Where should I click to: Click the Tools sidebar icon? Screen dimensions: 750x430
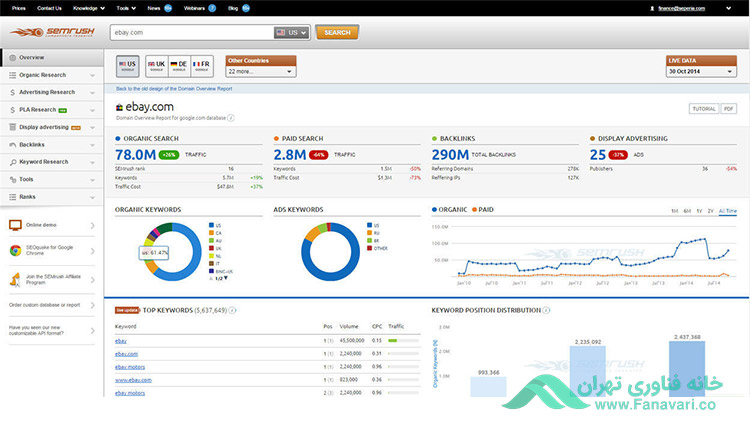coord(12,179)
